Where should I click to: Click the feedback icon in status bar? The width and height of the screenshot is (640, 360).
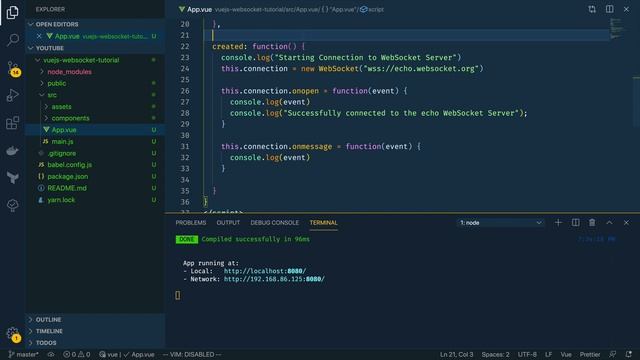pyautogui.click(x=612, y=354)
